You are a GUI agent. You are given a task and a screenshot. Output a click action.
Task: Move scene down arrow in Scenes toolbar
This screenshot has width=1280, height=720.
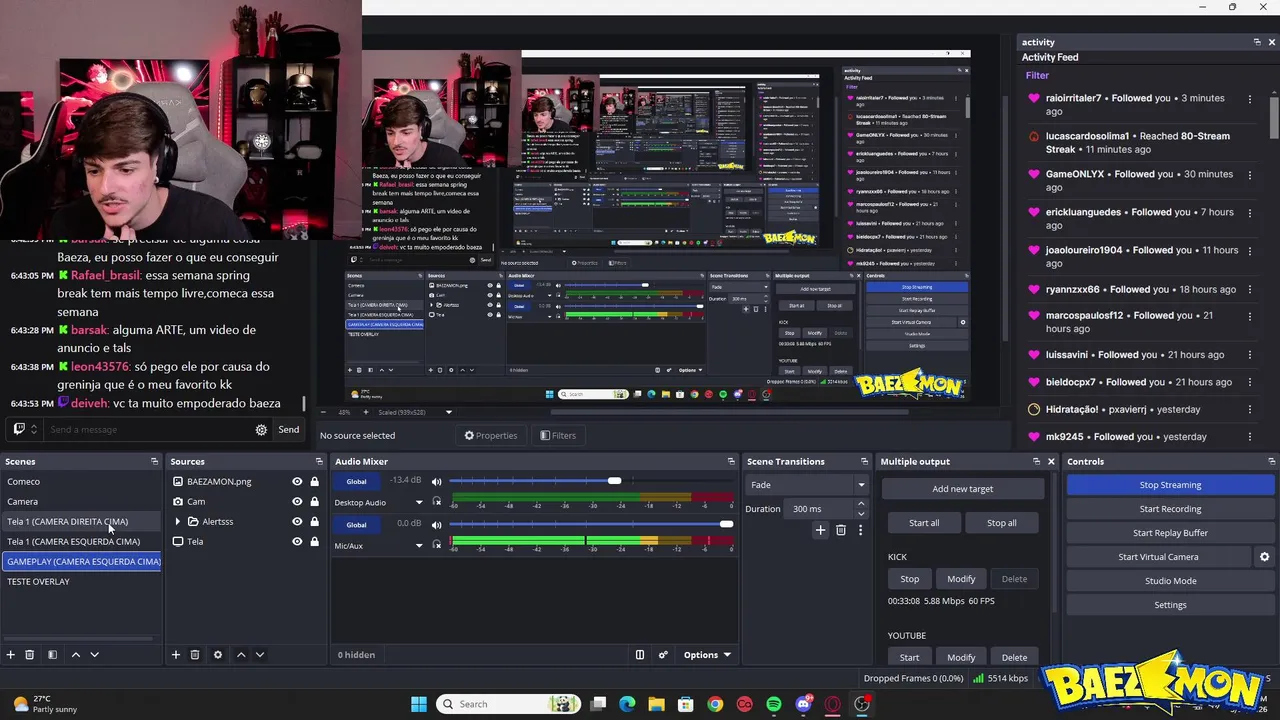coord(94,655)
